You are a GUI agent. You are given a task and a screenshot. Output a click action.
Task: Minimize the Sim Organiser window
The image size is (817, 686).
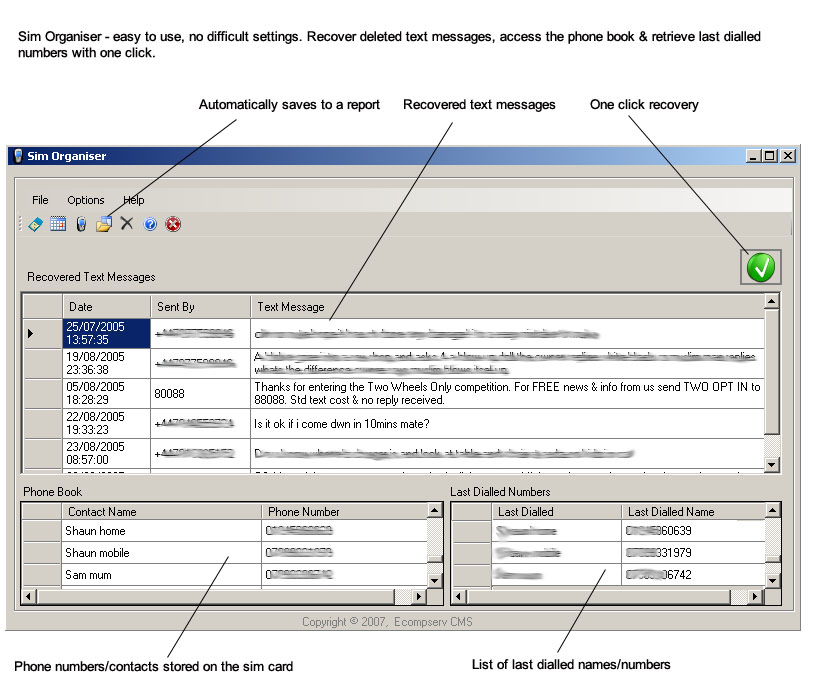pyautogui.click(x=752, y=156)
